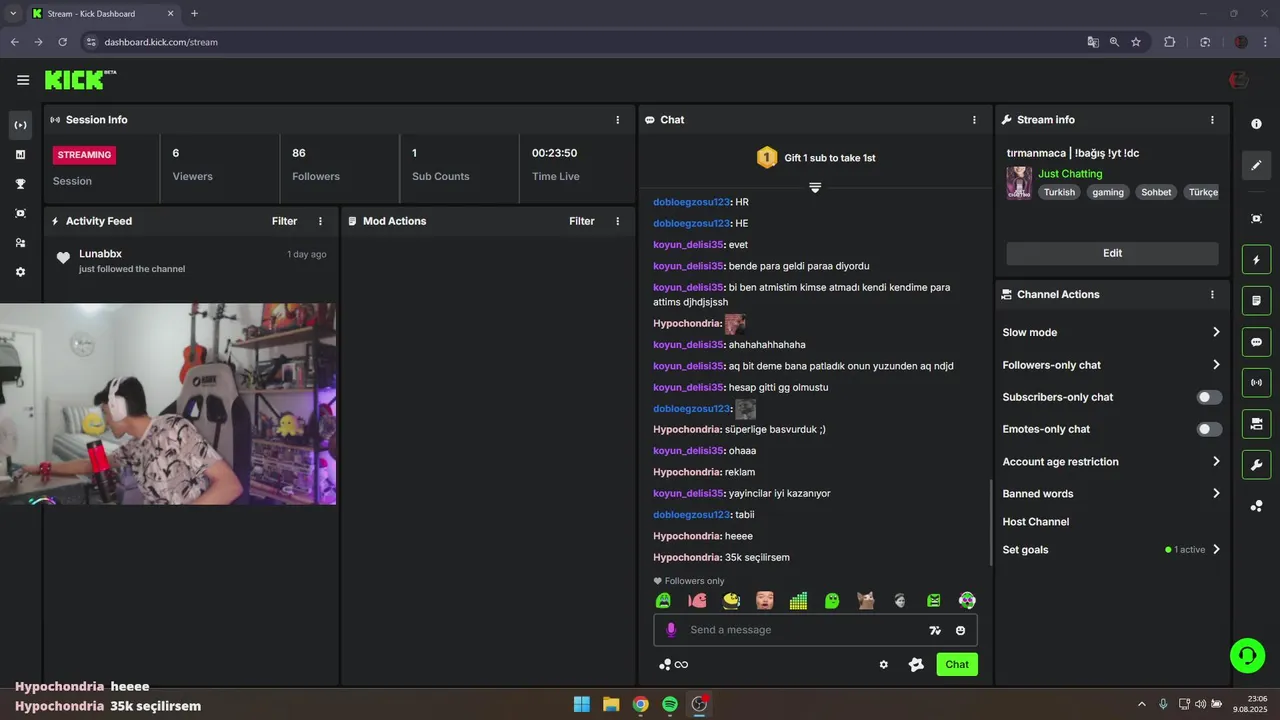
Task: Click the three dots icon at bottom of right toolbar
Action: pos(1257,506)
